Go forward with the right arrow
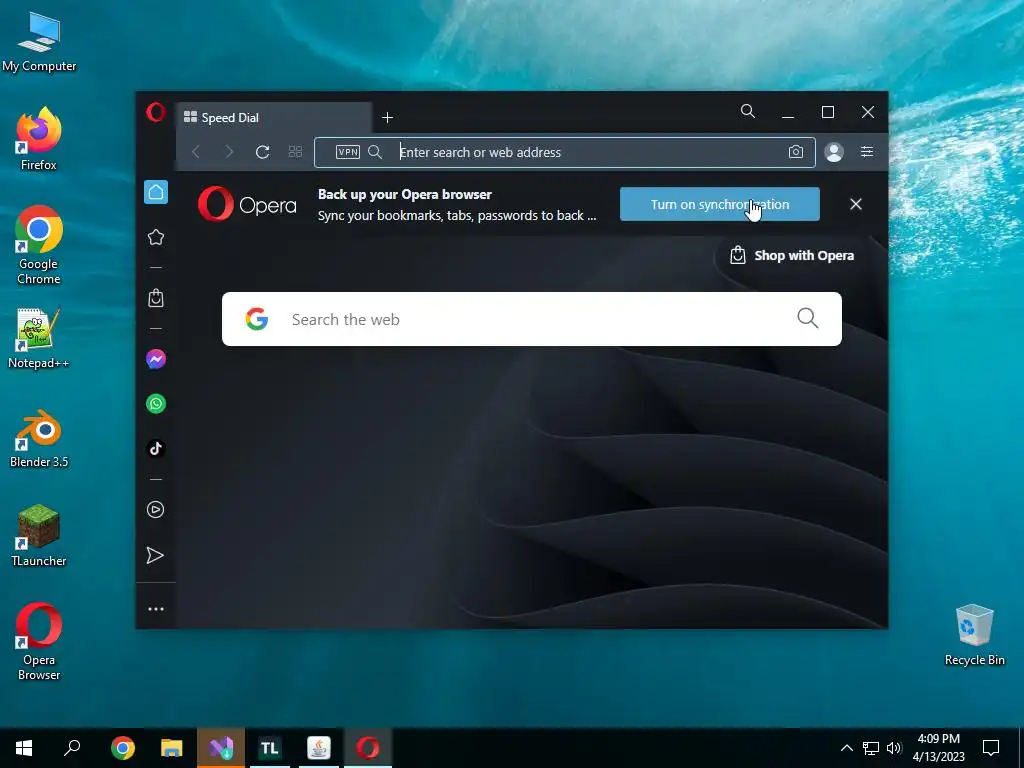 coord(229,152)
